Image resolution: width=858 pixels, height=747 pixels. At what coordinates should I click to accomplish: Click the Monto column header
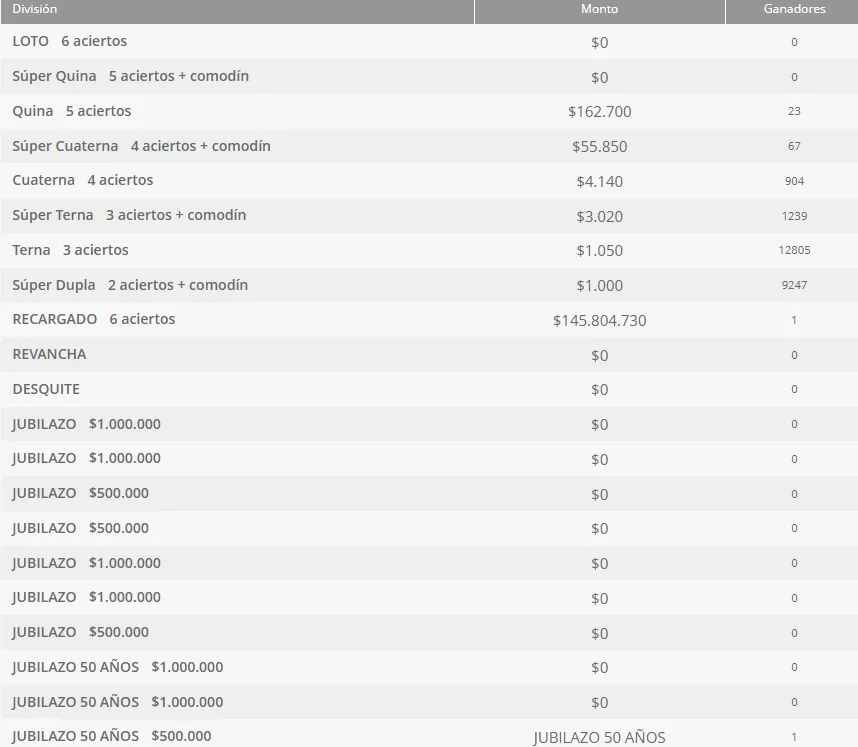coord(599,9)
